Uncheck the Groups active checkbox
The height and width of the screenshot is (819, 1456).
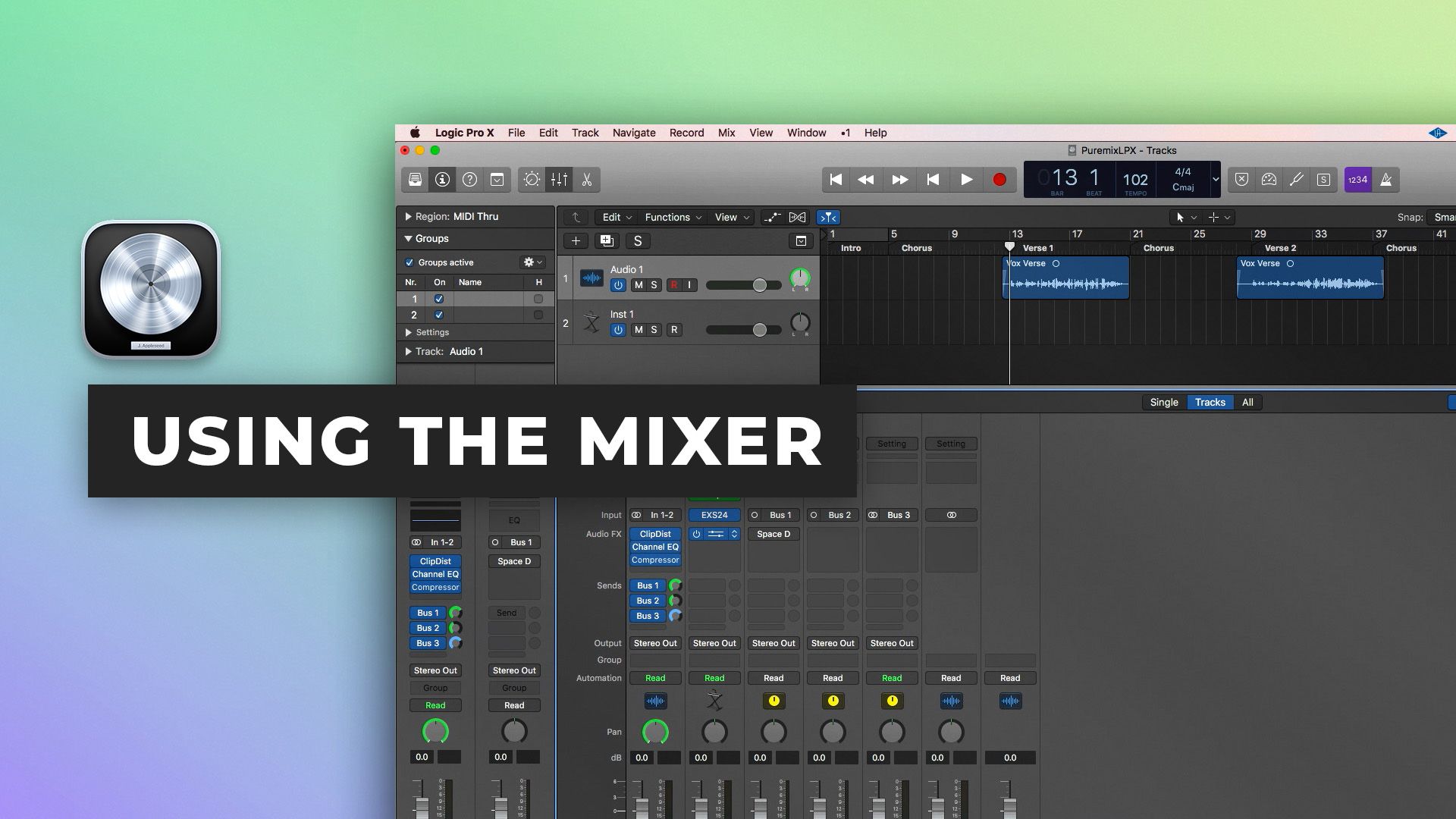click(409, 262)
